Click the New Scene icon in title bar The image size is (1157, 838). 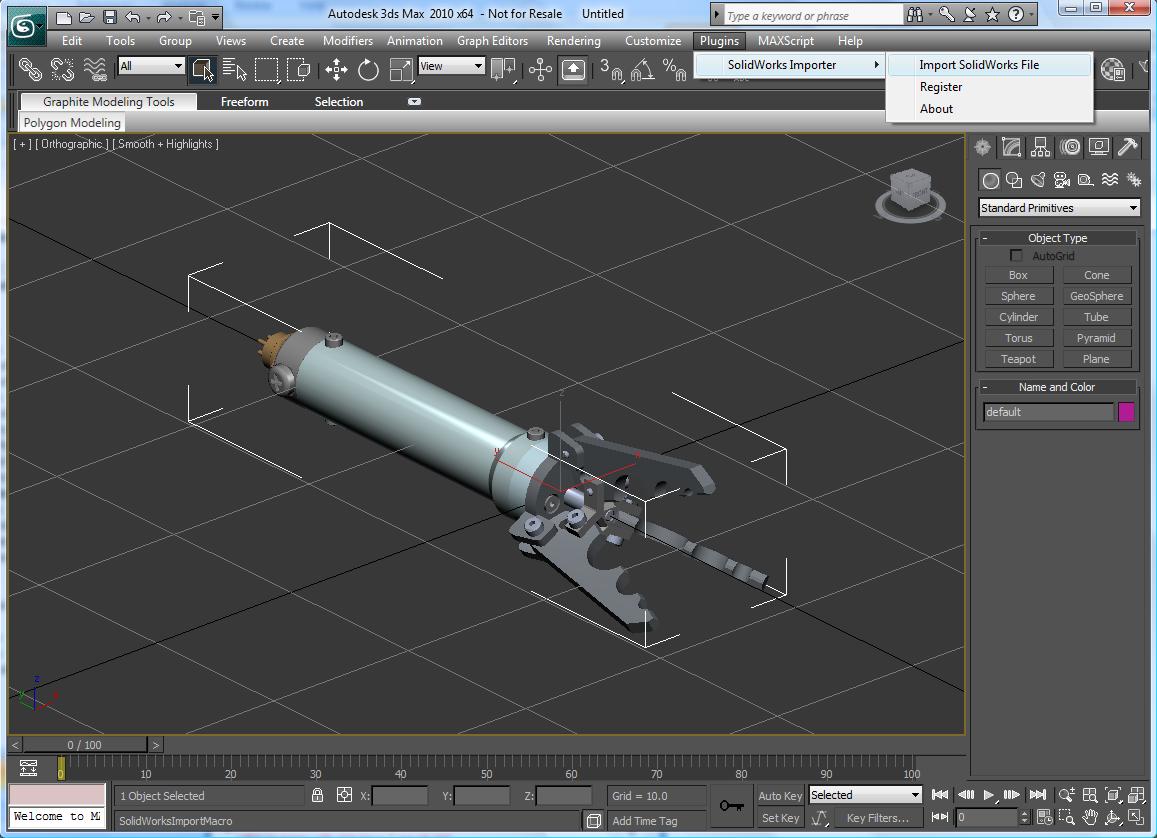click(64, 16)
